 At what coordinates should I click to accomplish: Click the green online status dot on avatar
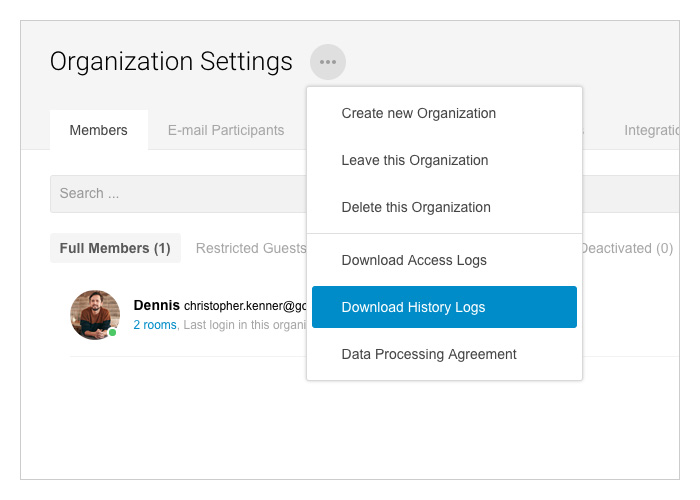[x=113, y=332]
